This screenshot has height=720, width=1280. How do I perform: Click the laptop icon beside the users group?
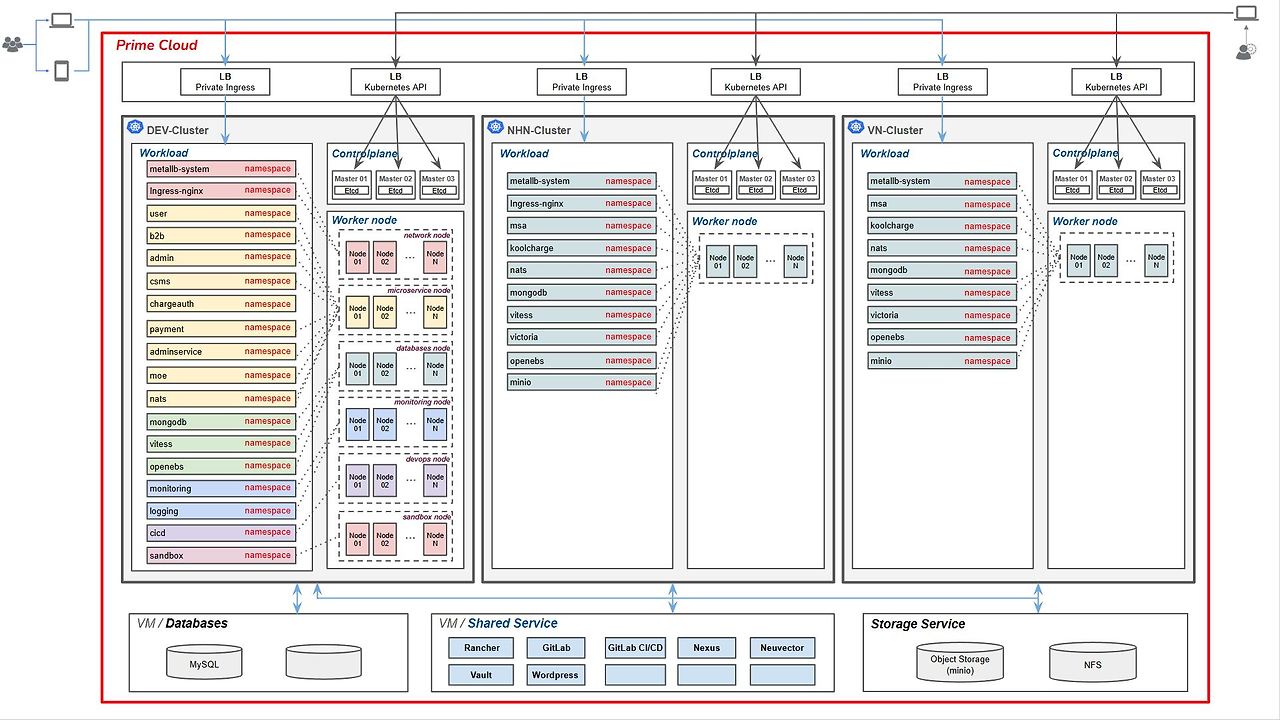(x=62, y=19)
